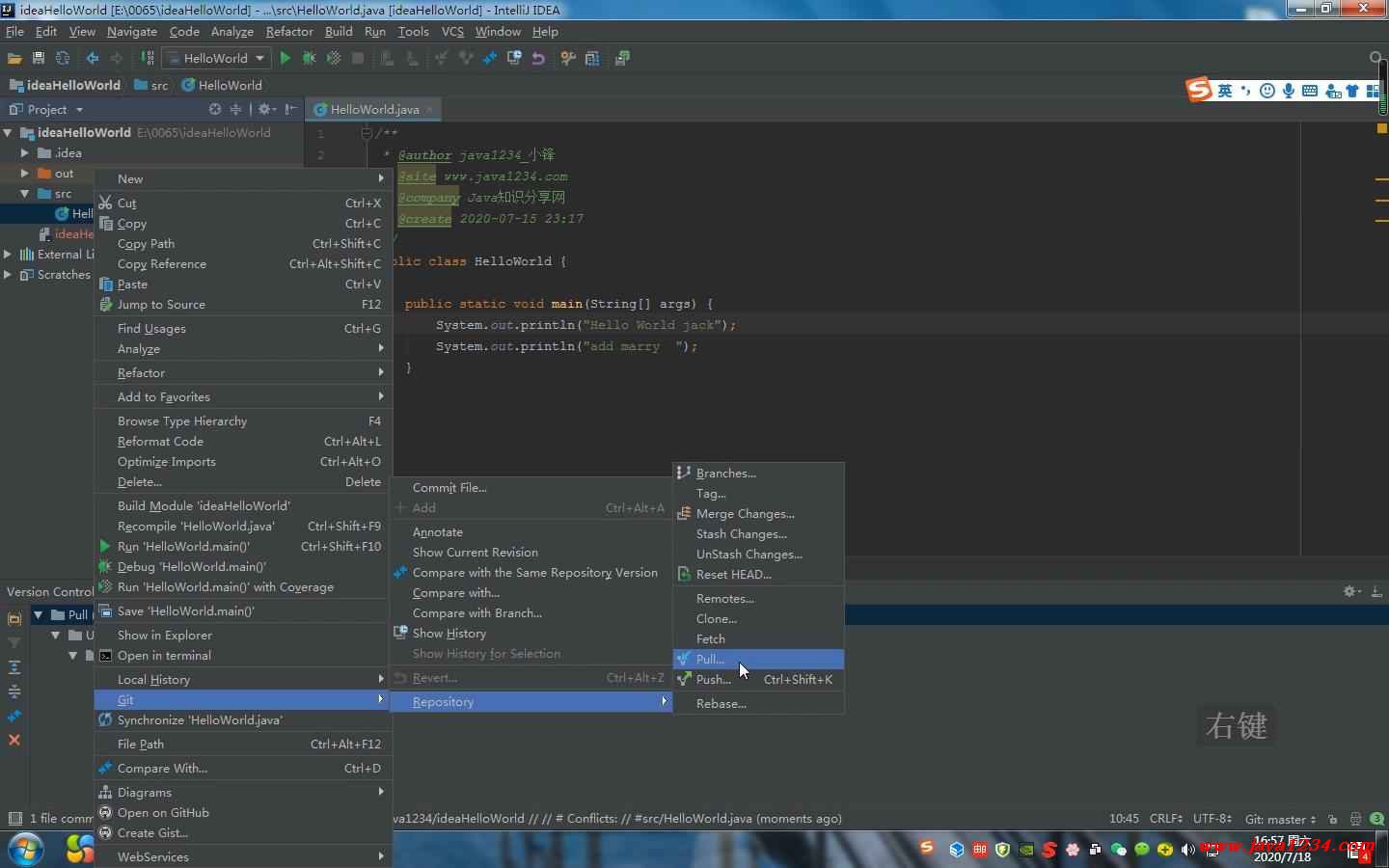The height and width of the screenshot is (868, 1389).
Task: Click the 10:45 caret position in status bar
Action: pyautogui.click(x=1124, y=819)
